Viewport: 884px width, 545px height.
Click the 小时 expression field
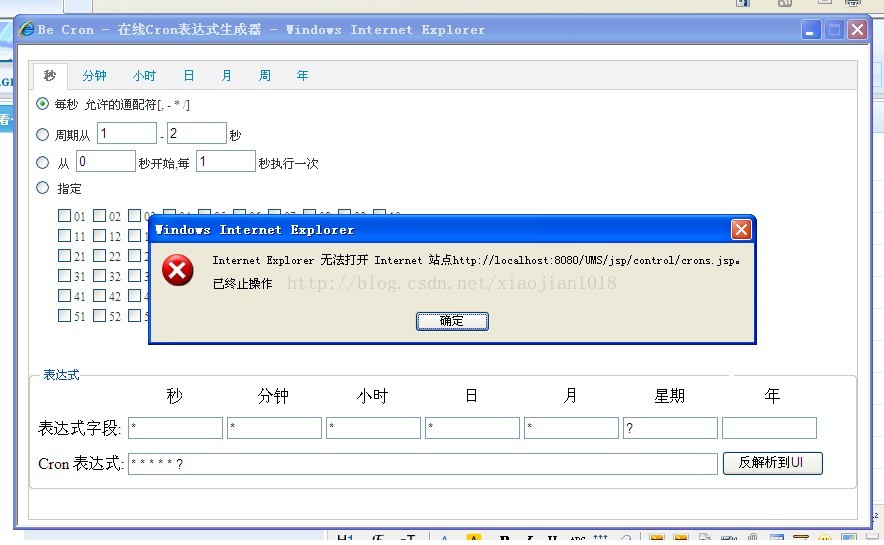373,428
